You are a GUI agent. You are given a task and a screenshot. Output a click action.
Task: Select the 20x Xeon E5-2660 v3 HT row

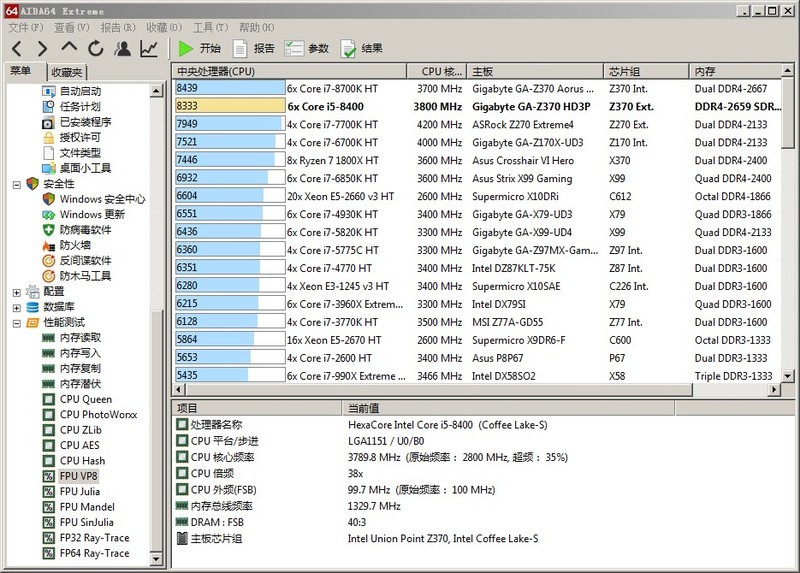(x=478, y=196)
